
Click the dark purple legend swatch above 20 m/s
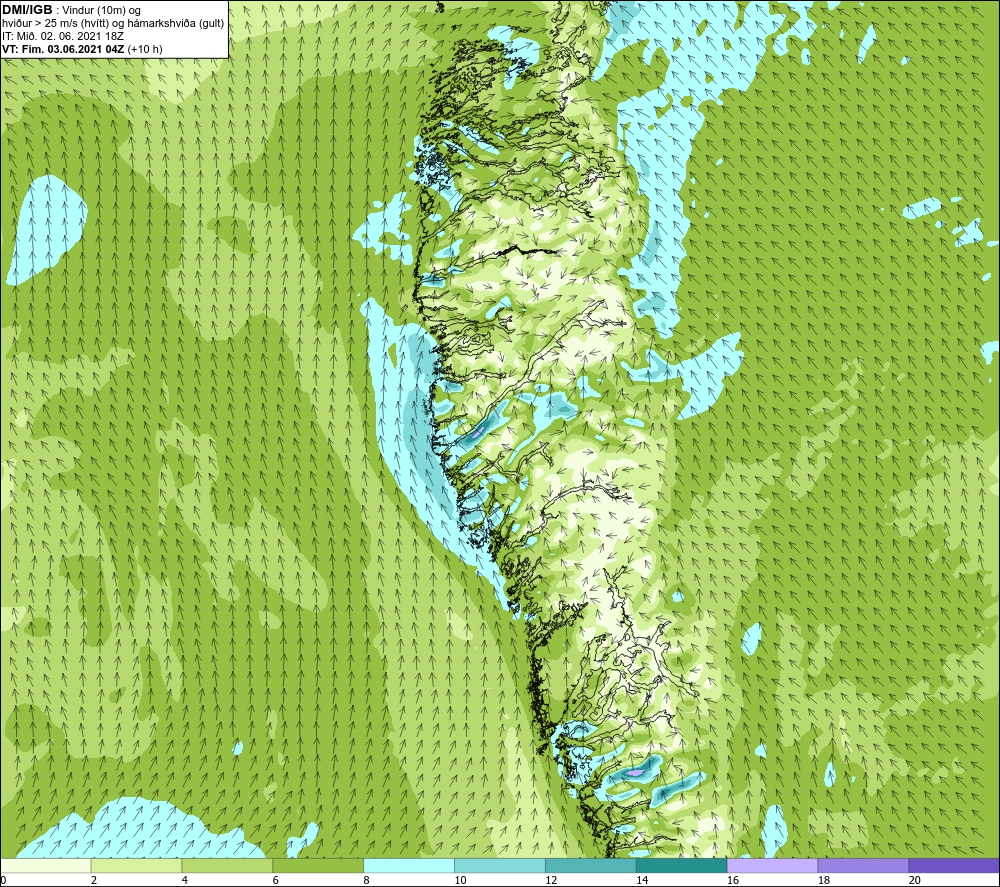(954, 866)
